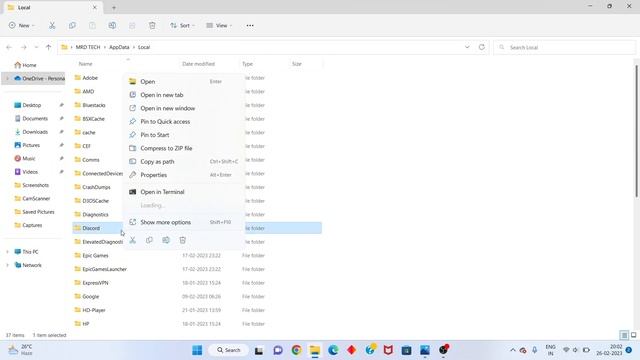Screen dimensions: 640x360
Task: Open the Recent locations dropdown arrow
Action: click(36, 47)
